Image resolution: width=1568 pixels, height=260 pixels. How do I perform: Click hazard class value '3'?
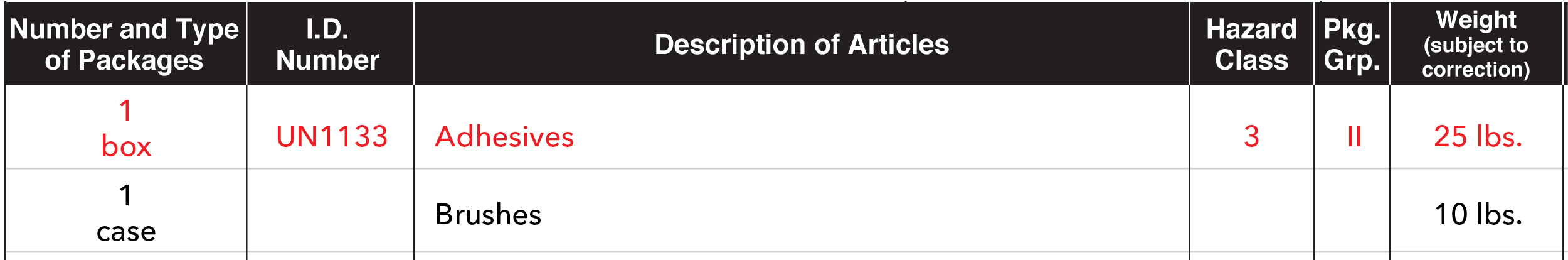[1251, 137]
